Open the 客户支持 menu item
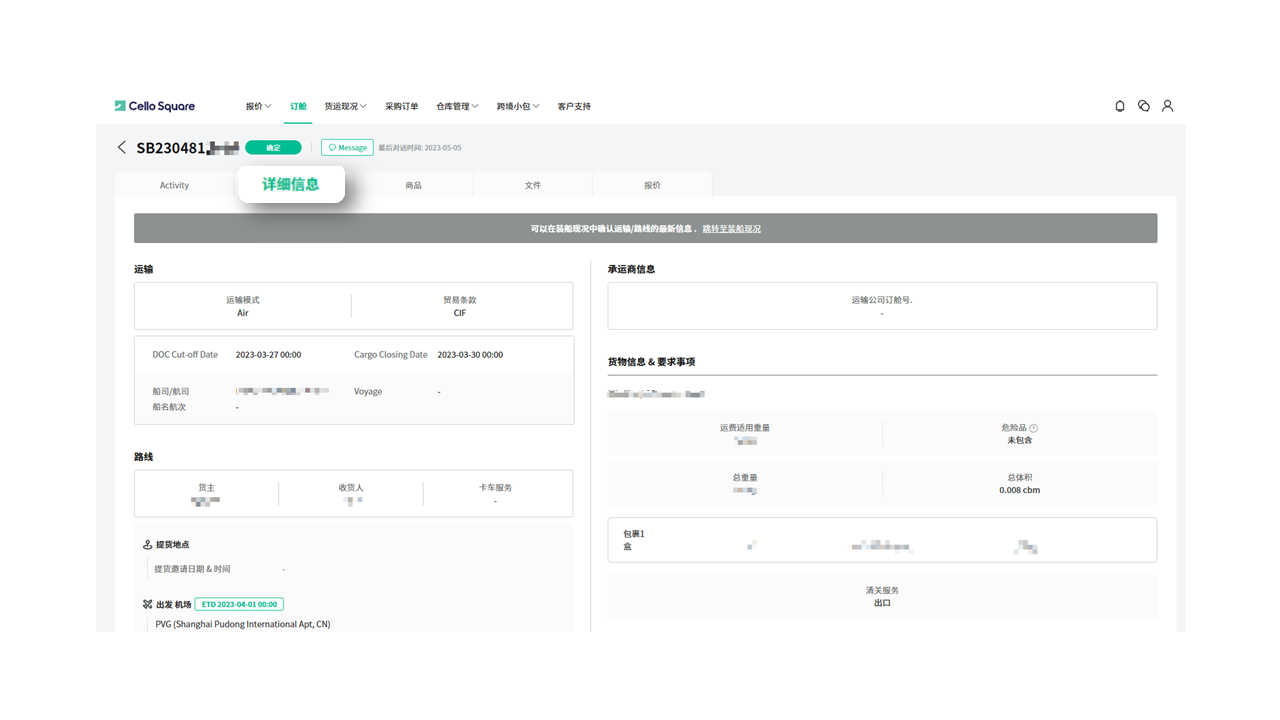The width and height of the screenshot is (1280, 720). (574, 106)
